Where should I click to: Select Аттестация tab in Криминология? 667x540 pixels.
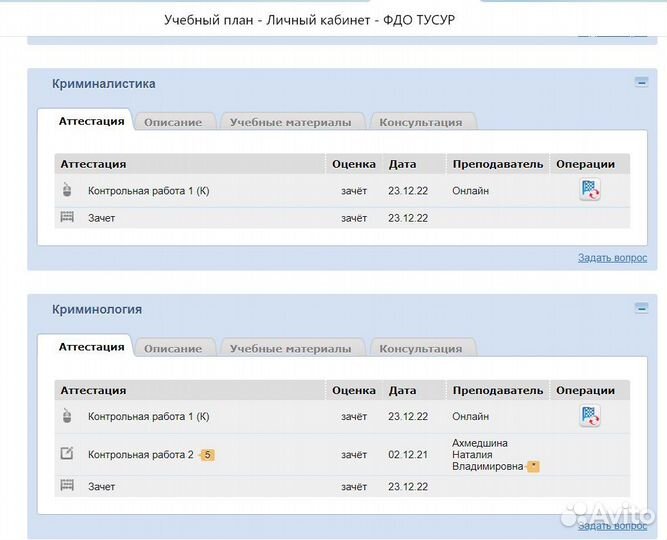91,347
